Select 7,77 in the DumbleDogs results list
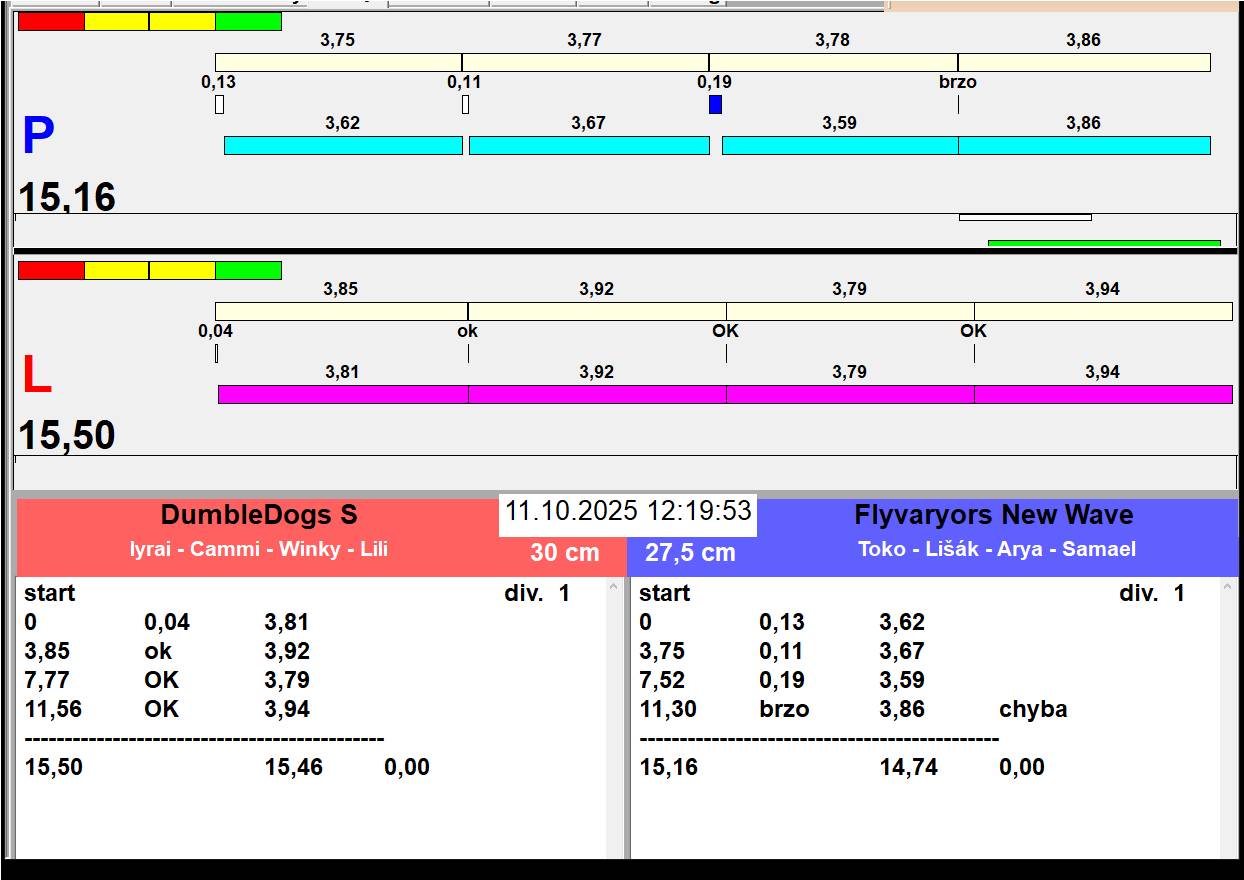The height and width of the screenshot is (880, 1244). (46, 680)
